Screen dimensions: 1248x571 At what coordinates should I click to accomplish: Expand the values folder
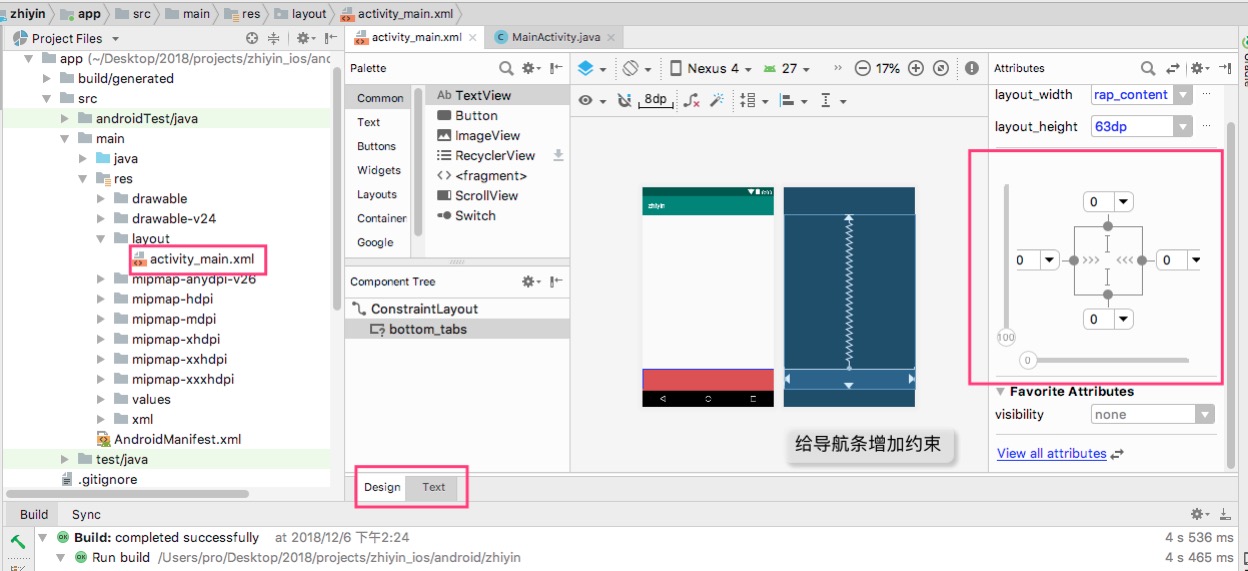point(102,399)
